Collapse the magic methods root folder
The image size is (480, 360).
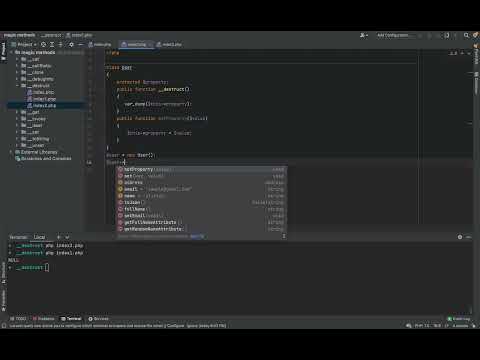pos(11,52)
